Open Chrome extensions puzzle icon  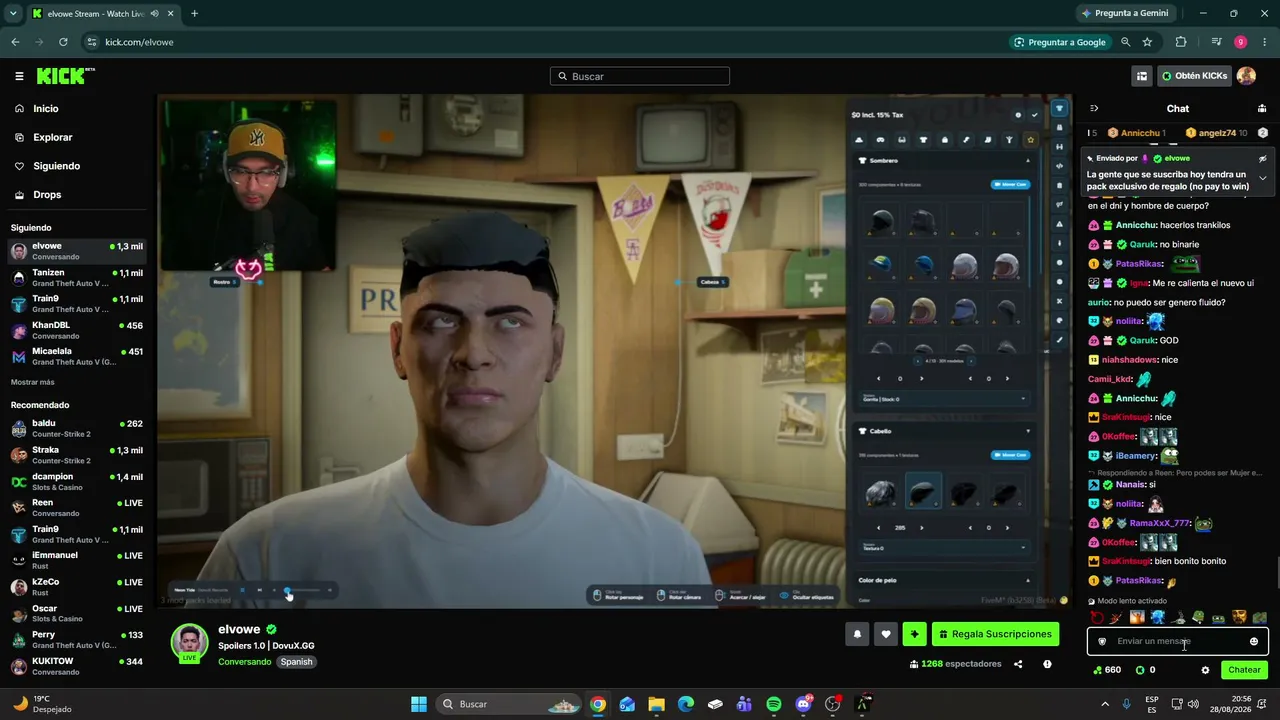[1181, 42]
